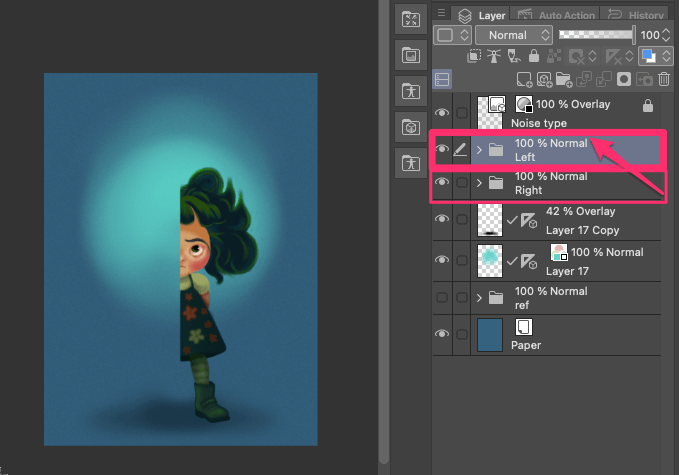Click Transfer to Lower Layer icon
The image size is (679, 475).
[584, 80]
